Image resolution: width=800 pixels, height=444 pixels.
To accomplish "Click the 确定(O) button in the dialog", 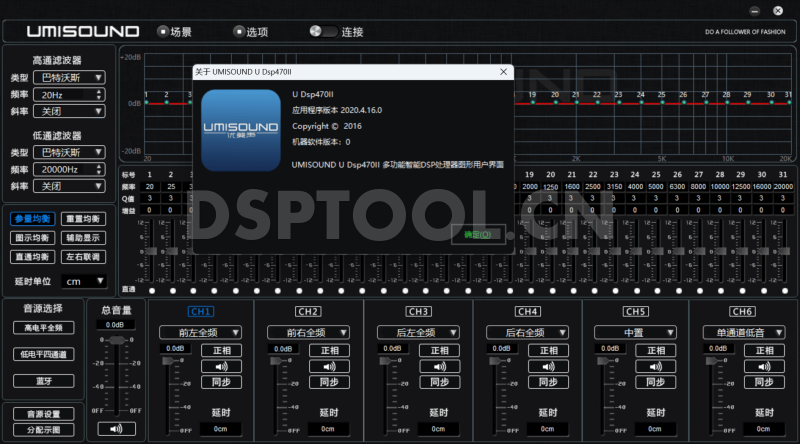I will tap(478, 235).
